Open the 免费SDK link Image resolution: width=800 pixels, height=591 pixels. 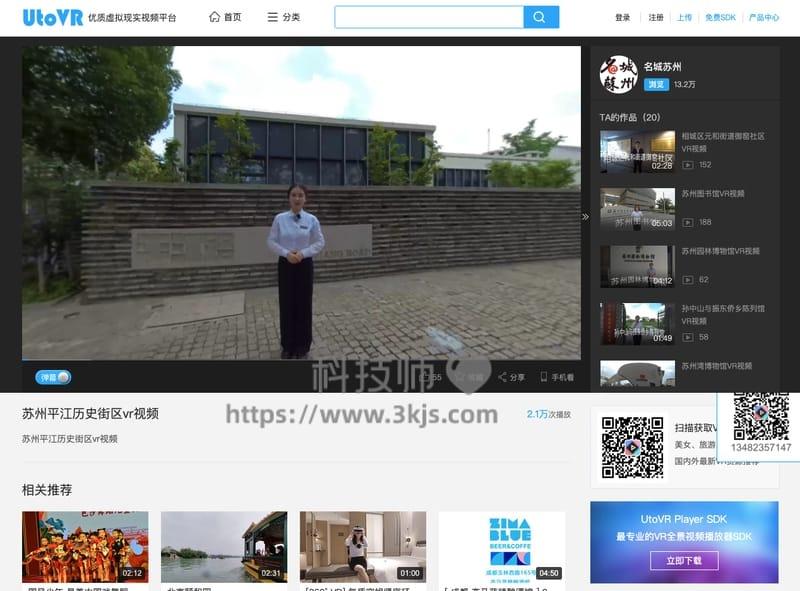[720, 17]
